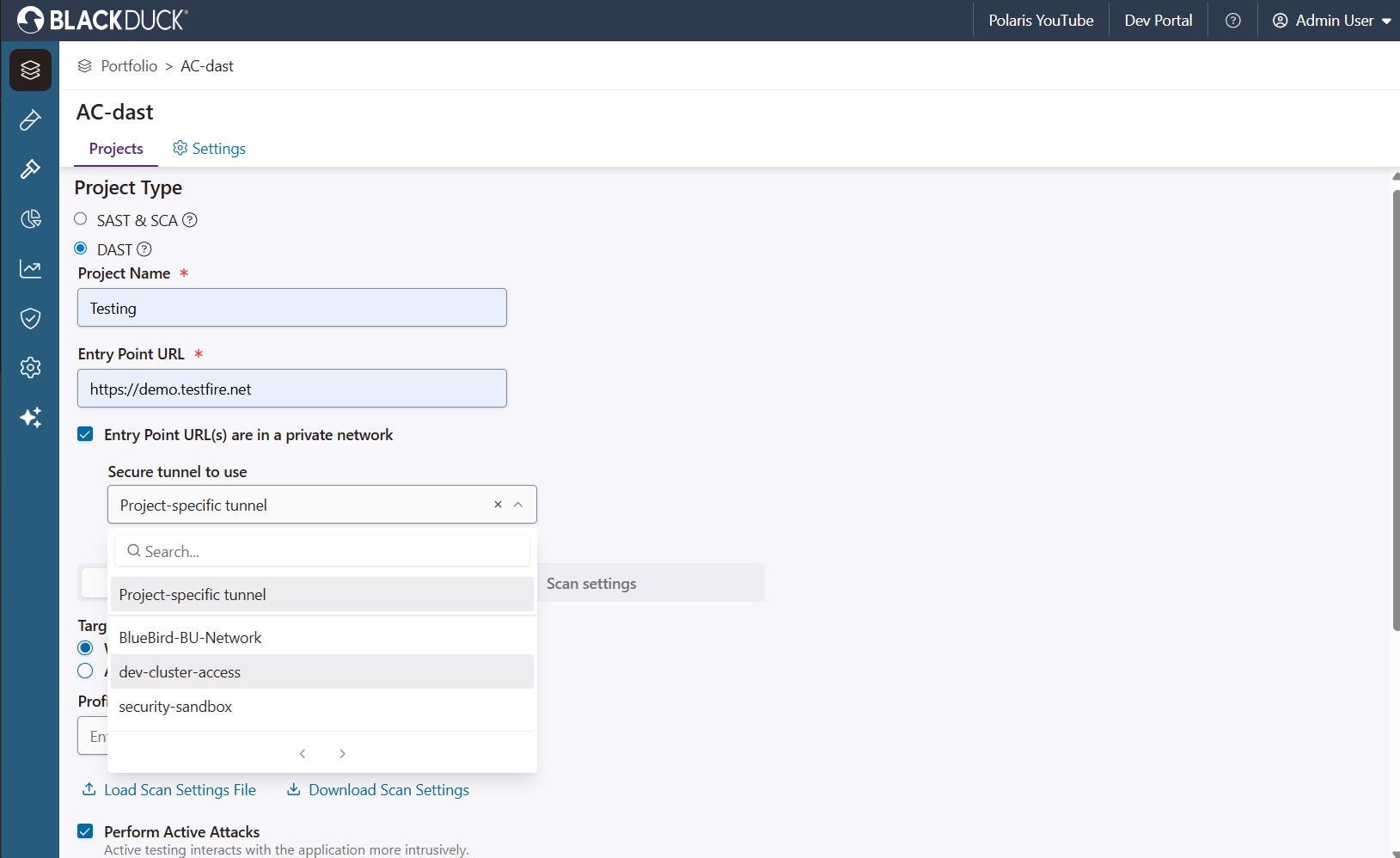Open the Portfolio layers icon in sidebar
Screen dimensions: 1400x858
click(30, 70)
